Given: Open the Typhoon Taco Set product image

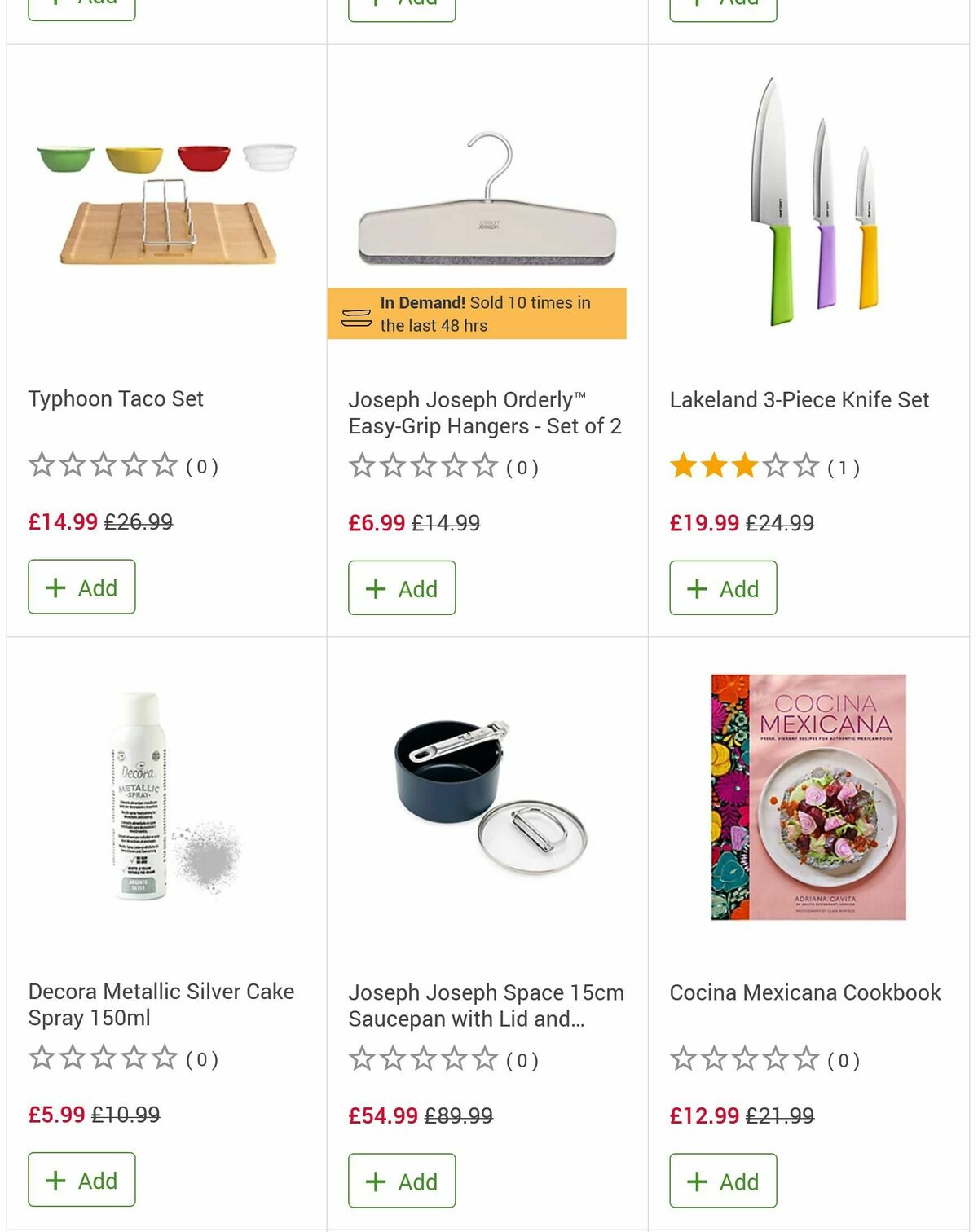Looking at the screenshot, I should click(166, 205).
